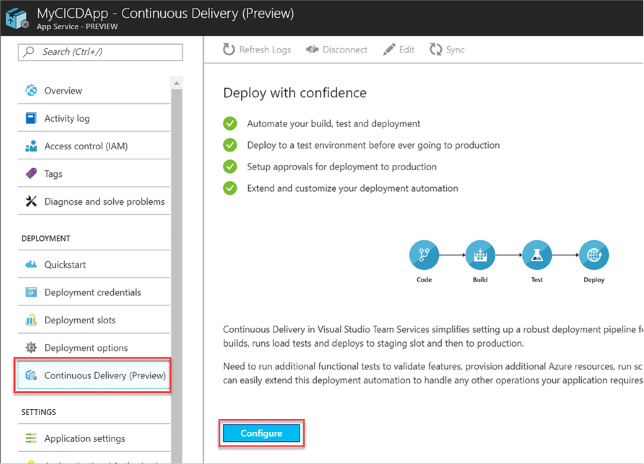Open Deployment slots entry
Viewport: 644px width, 464px height.
[x=94, y=320]
